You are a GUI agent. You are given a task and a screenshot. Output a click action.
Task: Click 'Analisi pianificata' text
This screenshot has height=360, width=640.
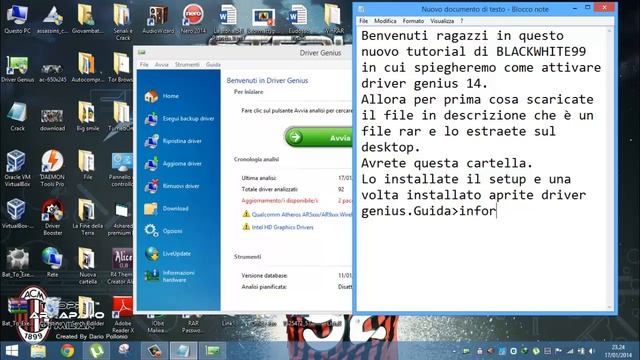tap(264, 287)
